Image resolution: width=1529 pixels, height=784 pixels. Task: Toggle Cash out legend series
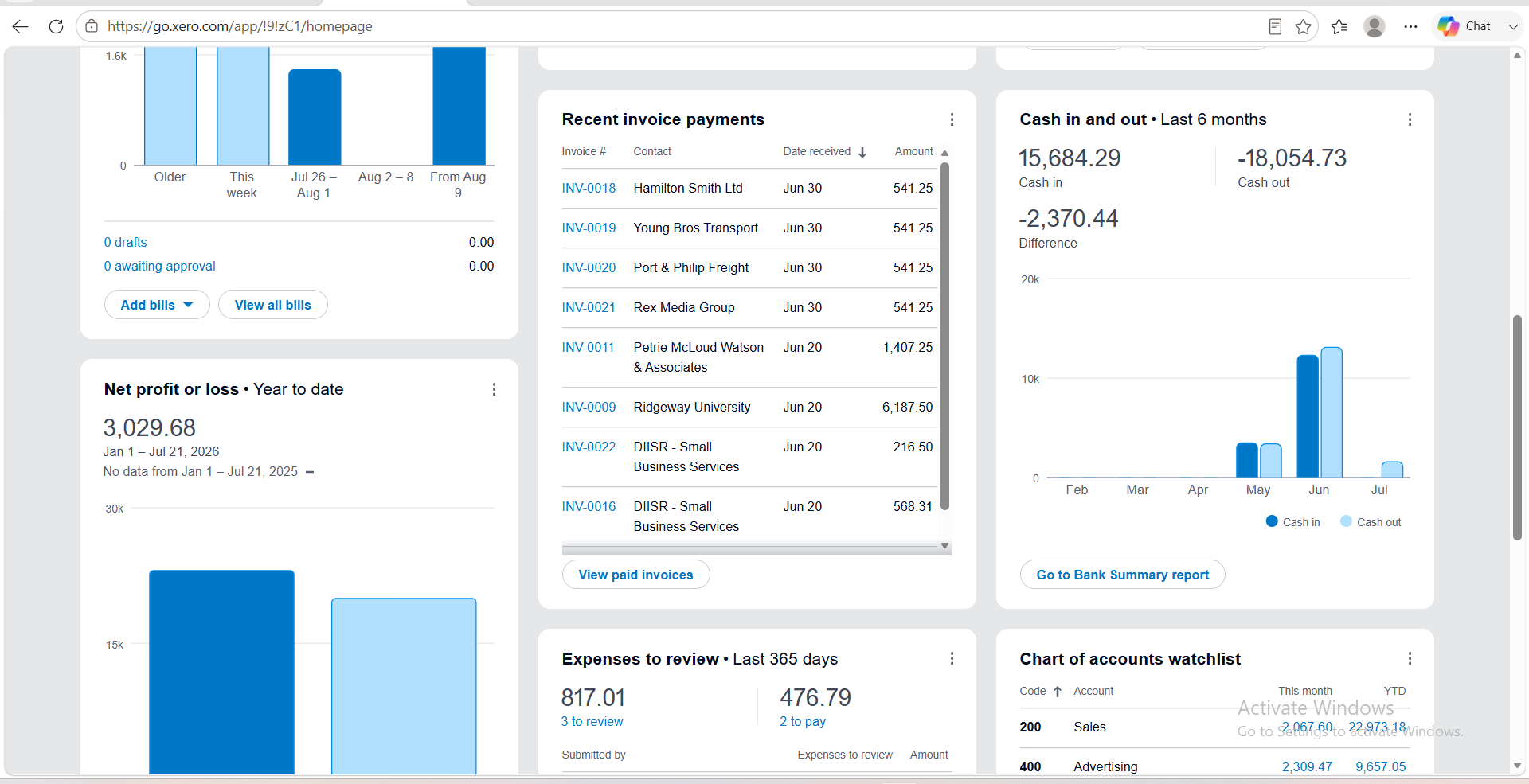[x=1371, y=522]
